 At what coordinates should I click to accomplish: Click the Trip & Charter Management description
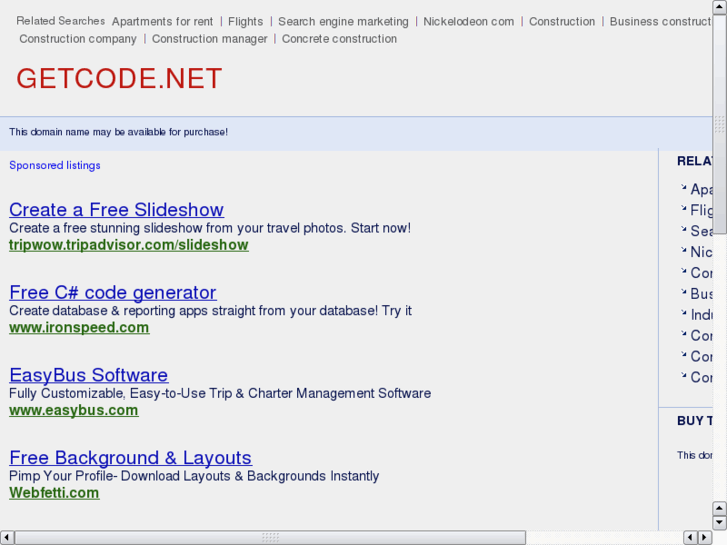(x=220, y=393)
